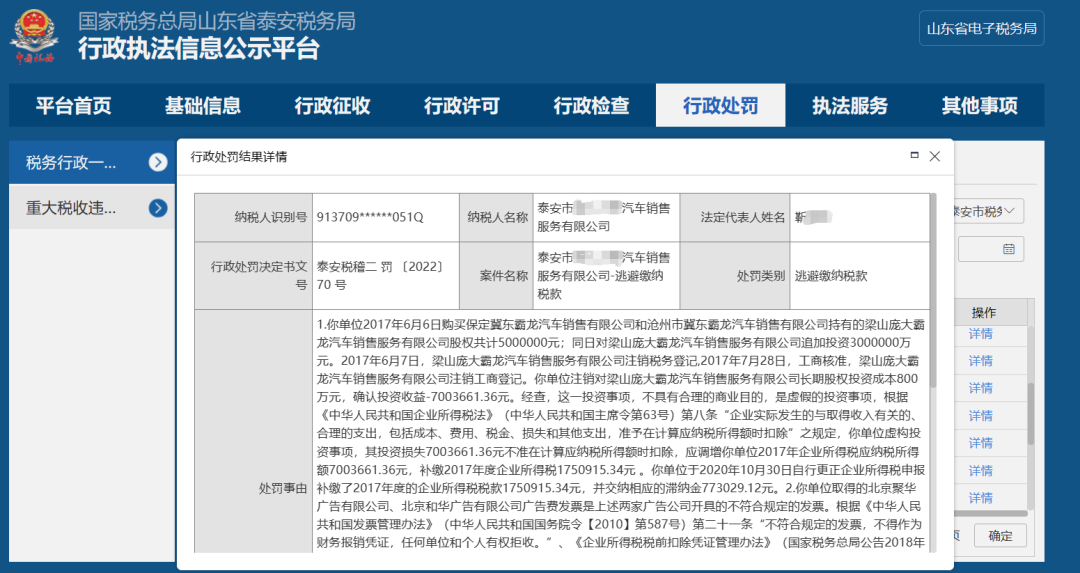Click the 行政处罚决定书文号 label cell

pyautogui.click(x=253, y=275)
